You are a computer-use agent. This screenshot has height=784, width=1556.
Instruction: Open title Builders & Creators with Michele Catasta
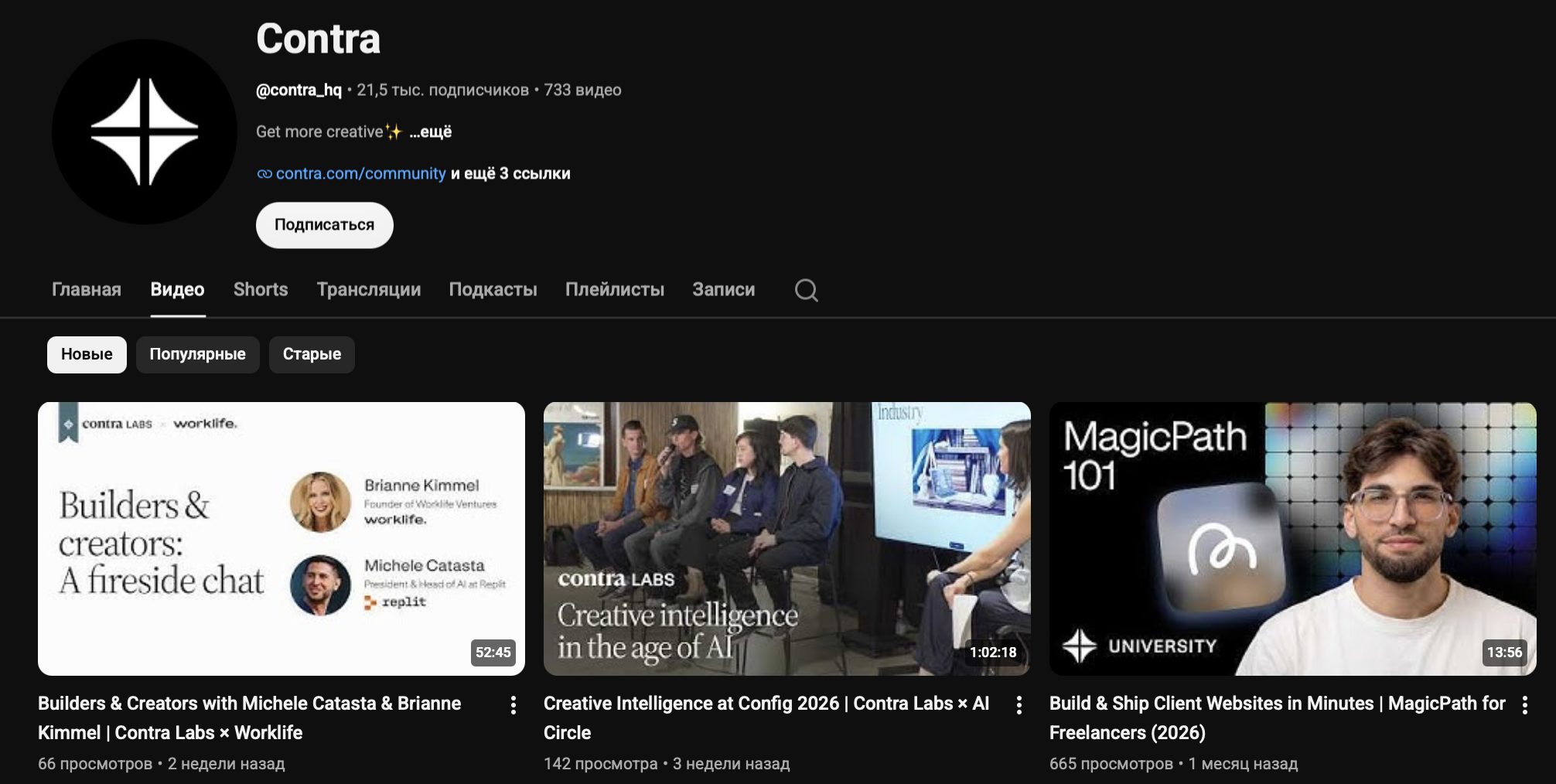[x=250, y=718]
